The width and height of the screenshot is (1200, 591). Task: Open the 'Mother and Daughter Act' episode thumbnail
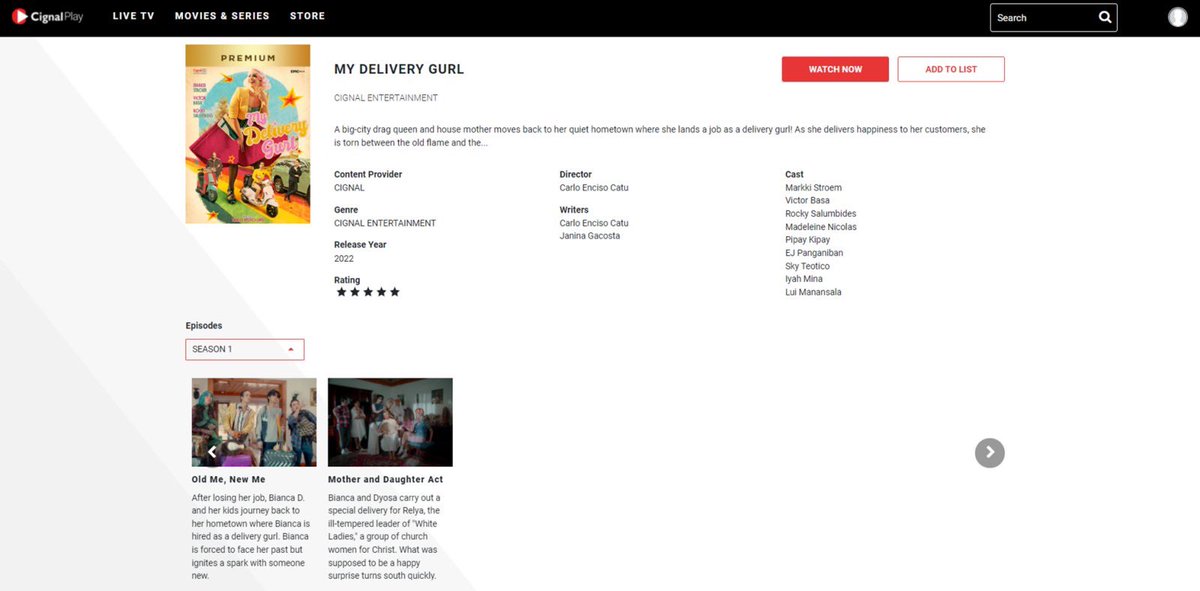click(x=390, y=422)
